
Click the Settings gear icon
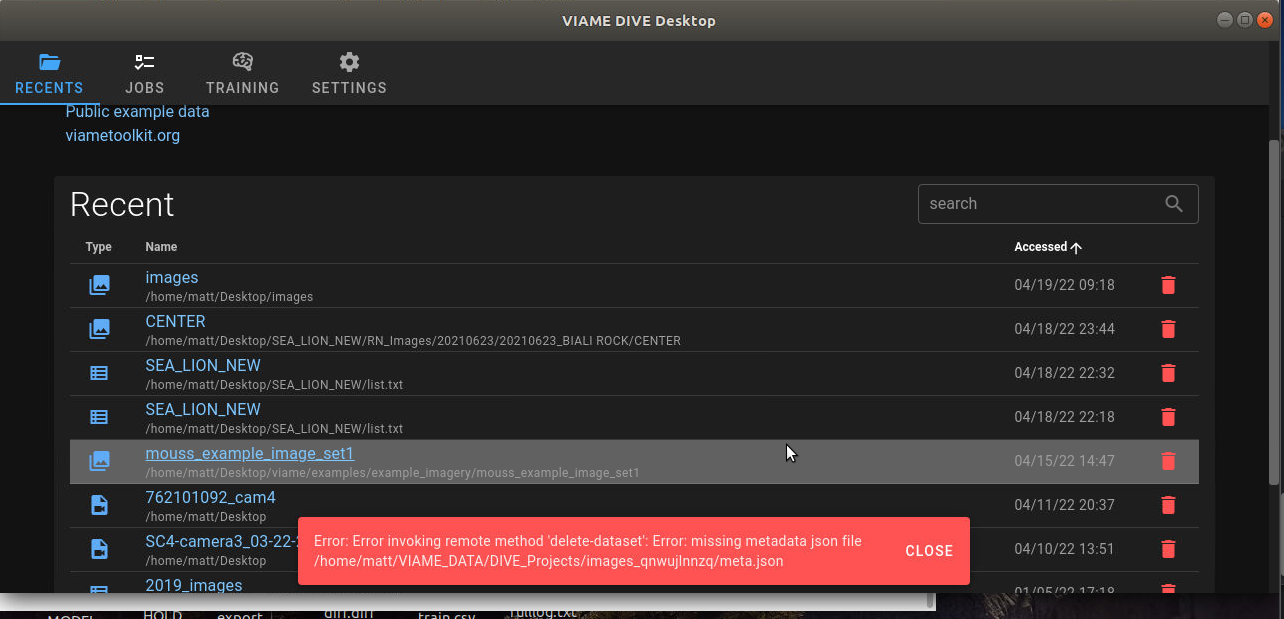click(349, 62)
